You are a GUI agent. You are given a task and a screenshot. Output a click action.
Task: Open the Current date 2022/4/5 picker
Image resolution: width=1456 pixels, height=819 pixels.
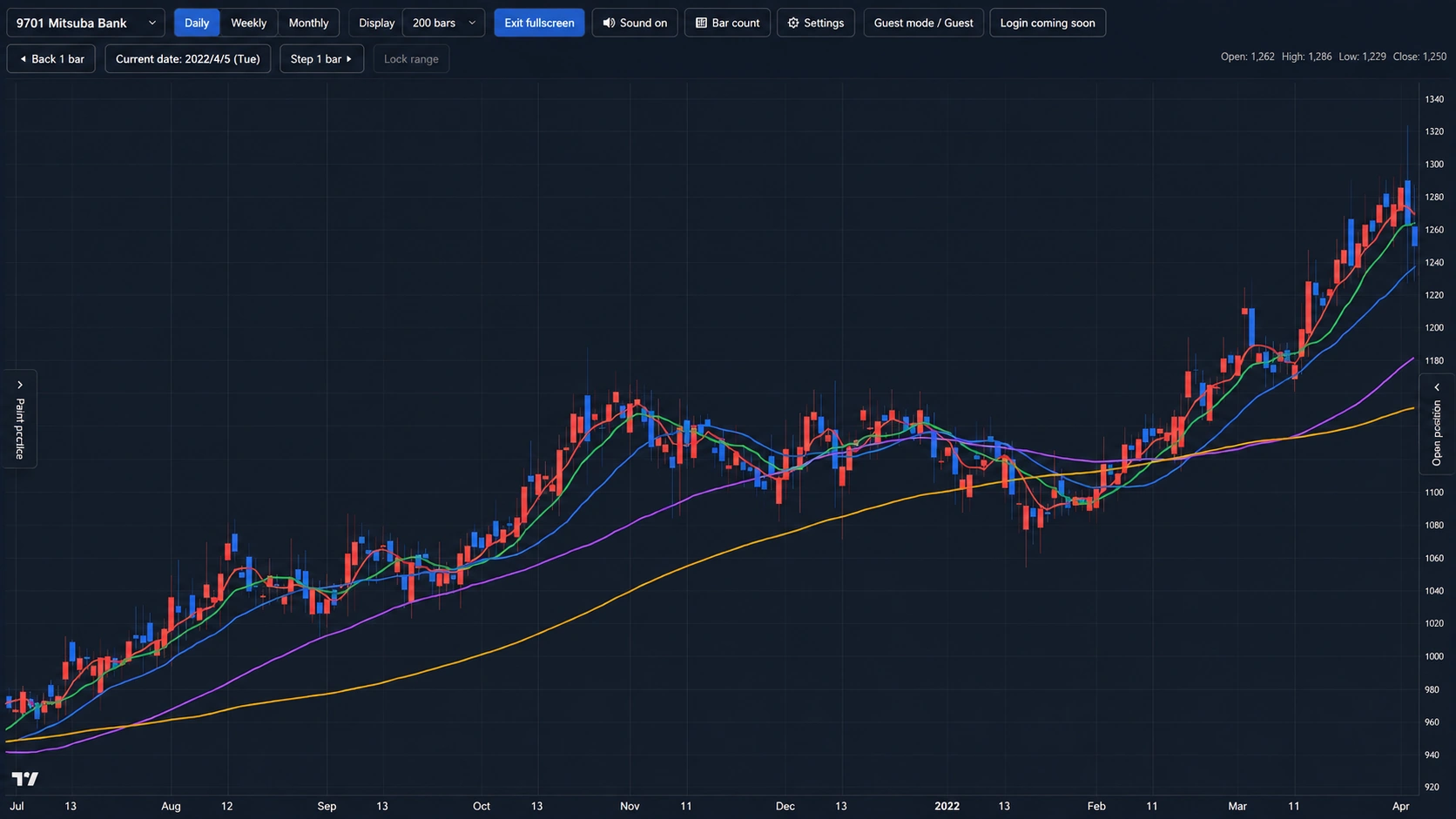click(x=188, y=59)
